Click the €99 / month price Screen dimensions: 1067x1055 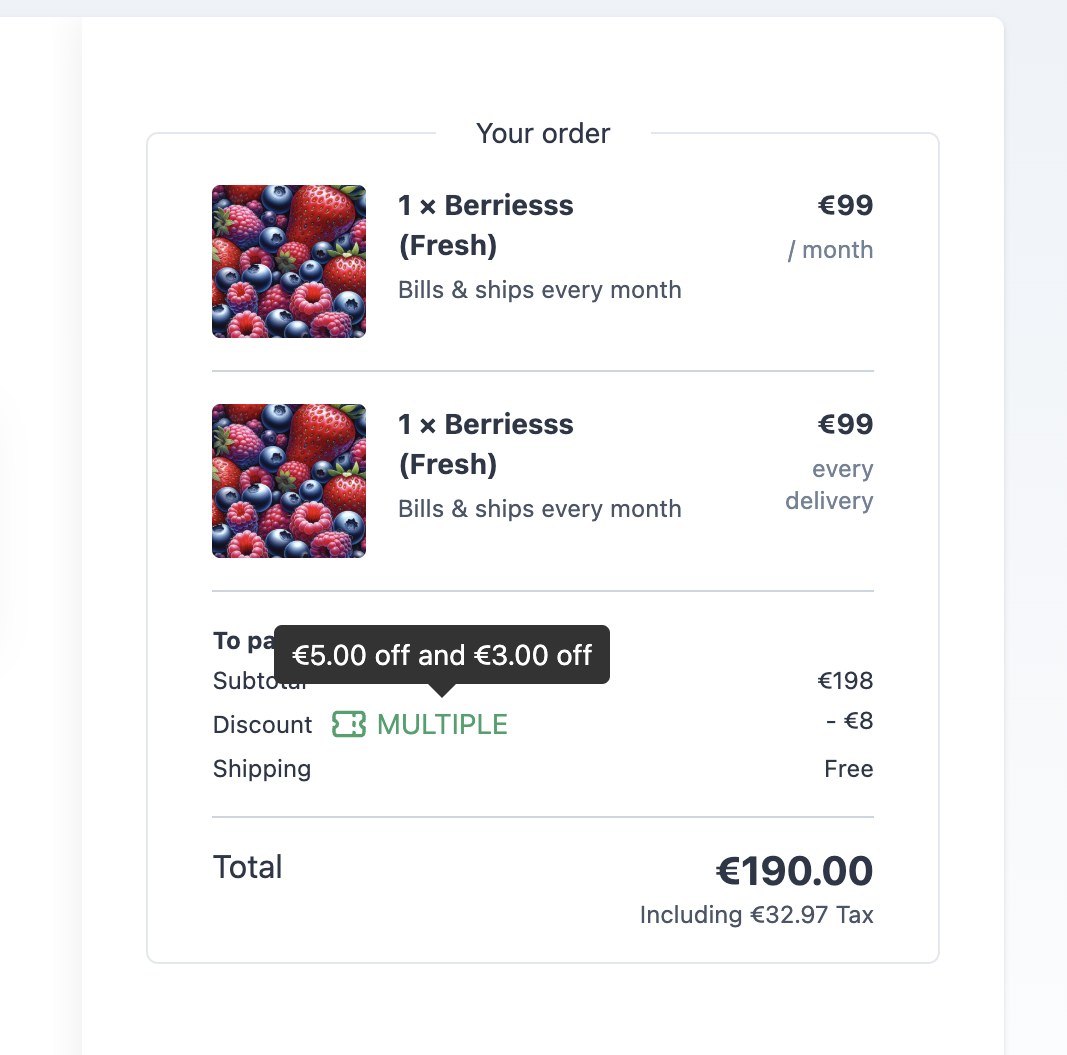(831, 227)
